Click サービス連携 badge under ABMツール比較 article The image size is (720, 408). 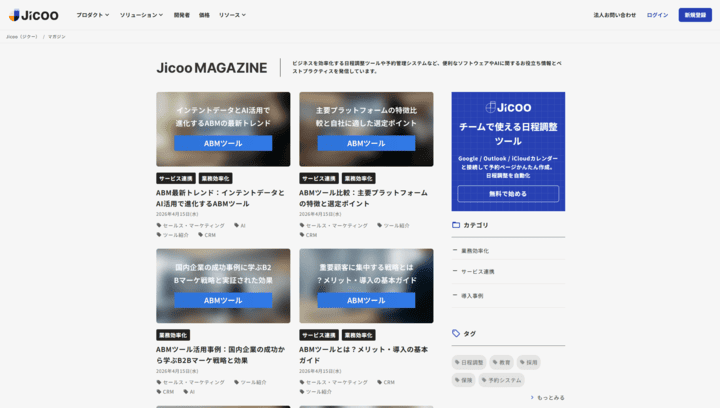tap(319, 179)
